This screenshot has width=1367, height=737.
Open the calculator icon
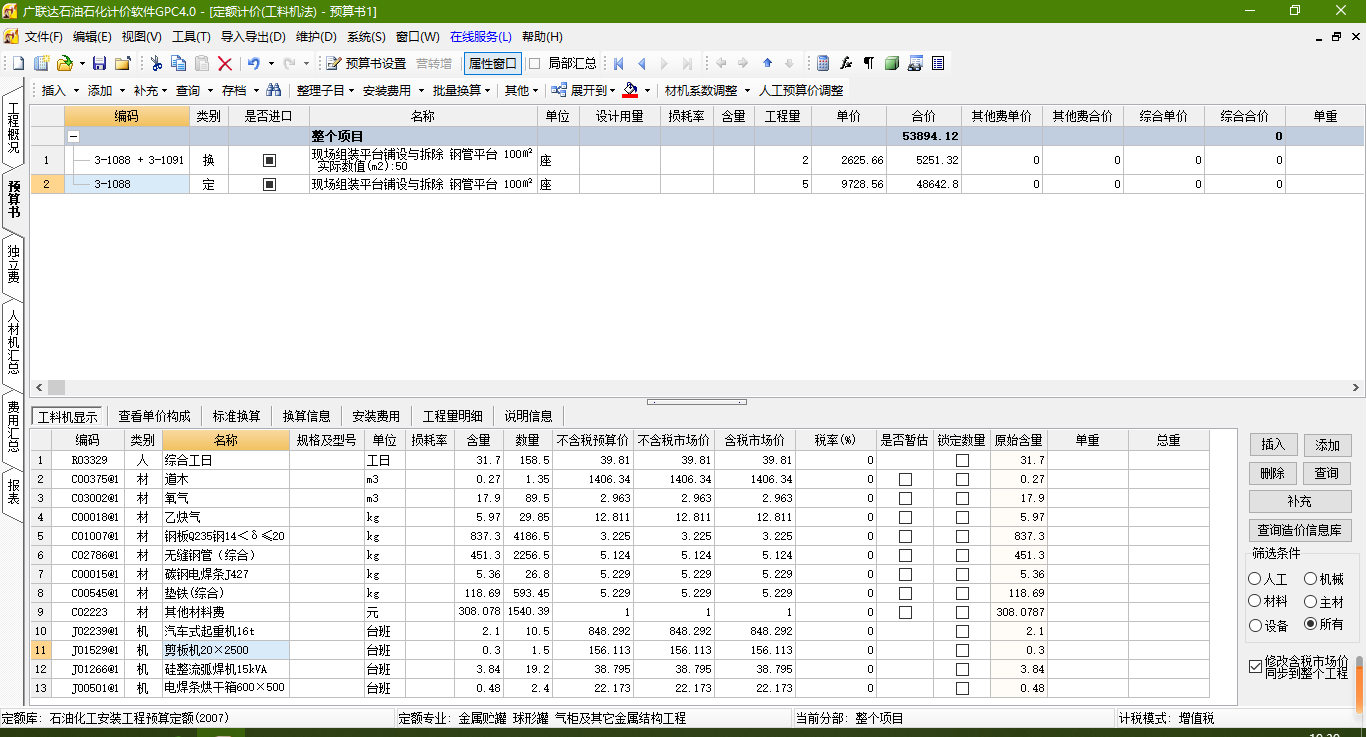pos(823,63)
